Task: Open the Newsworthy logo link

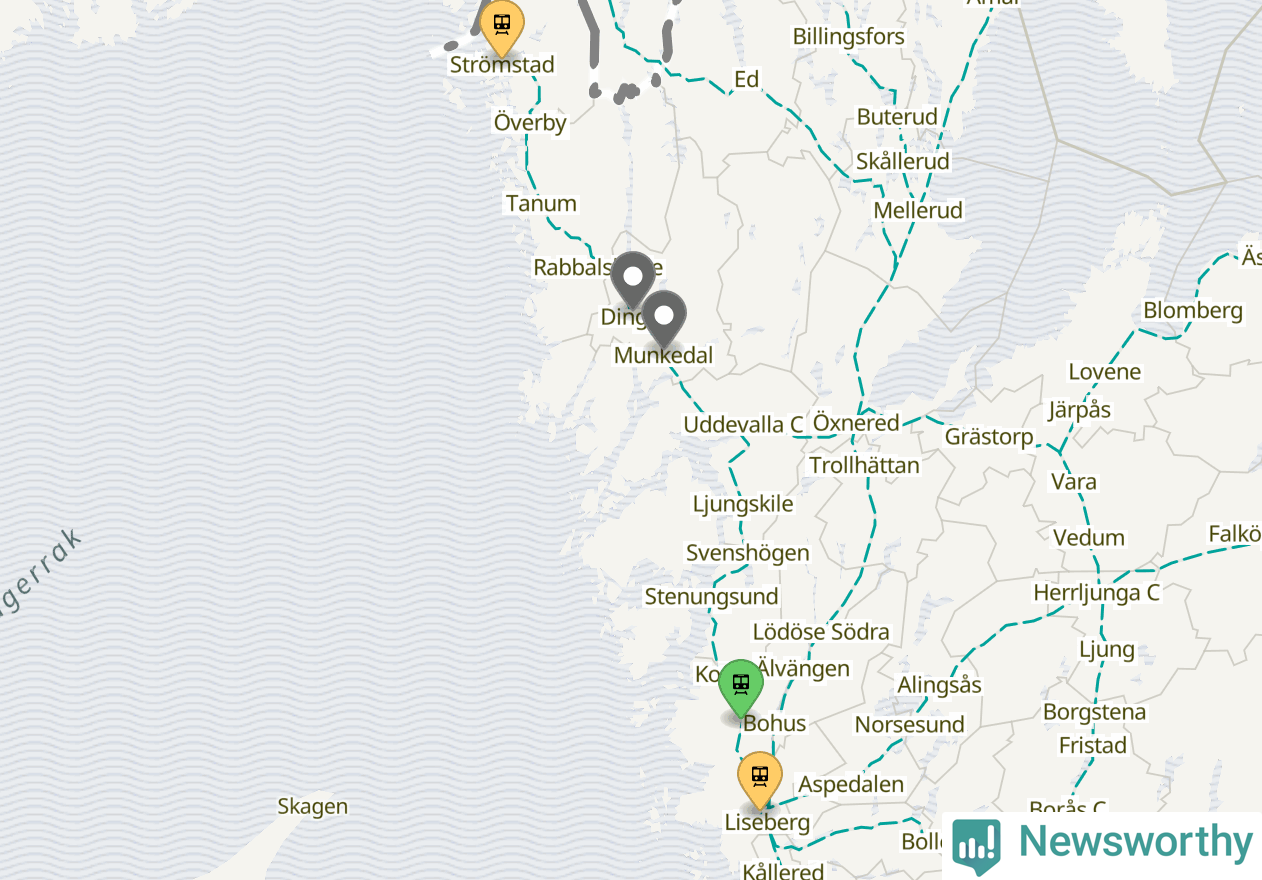Action: click(1102, 845)
